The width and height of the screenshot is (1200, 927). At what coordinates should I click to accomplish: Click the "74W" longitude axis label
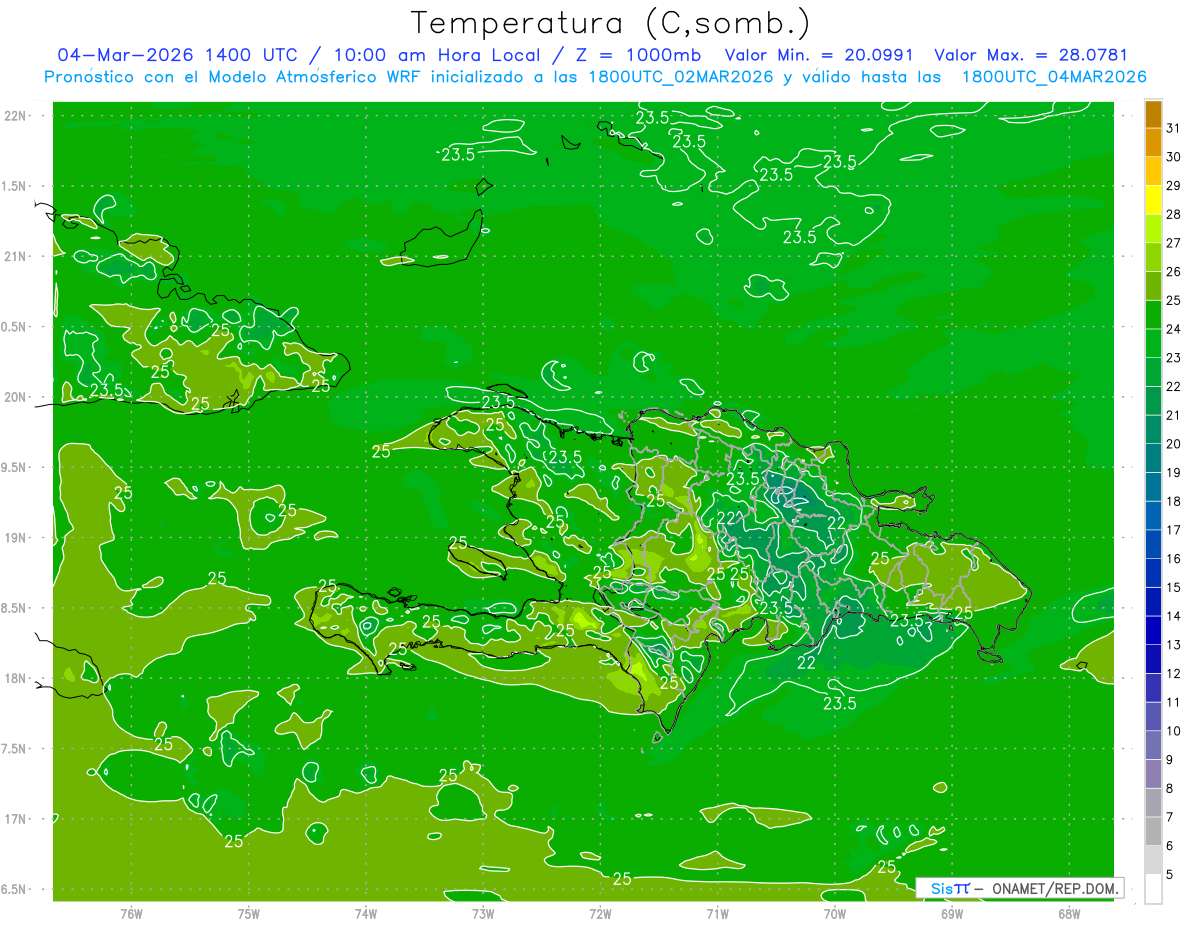[x=366, y=913]
